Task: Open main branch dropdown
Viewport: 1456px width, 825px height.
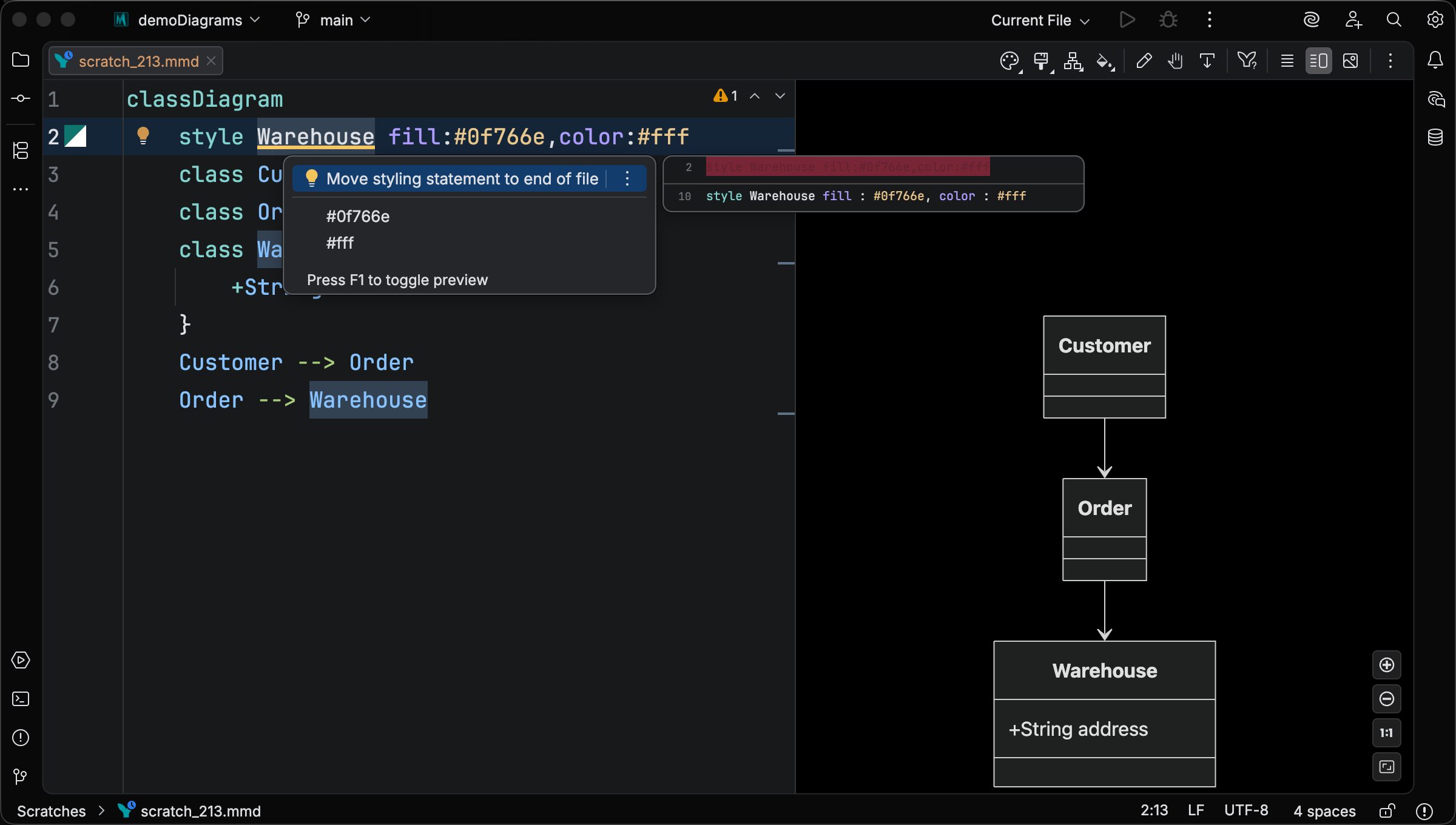Action: click(333, 20)
